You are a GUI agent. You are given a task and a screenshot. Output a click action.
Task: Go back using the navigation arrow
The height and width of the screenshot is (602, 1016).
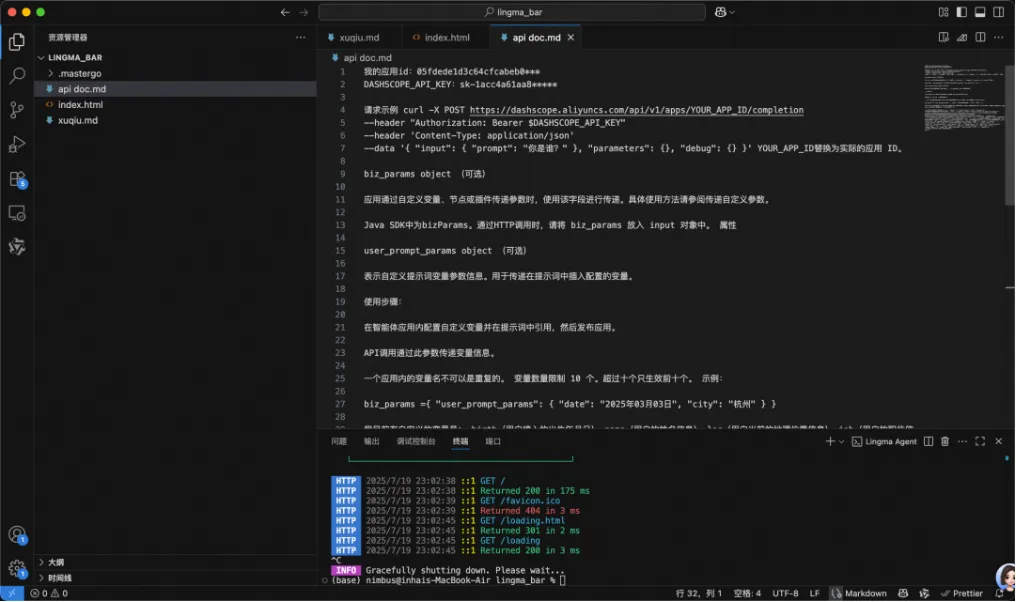[285, 12]
